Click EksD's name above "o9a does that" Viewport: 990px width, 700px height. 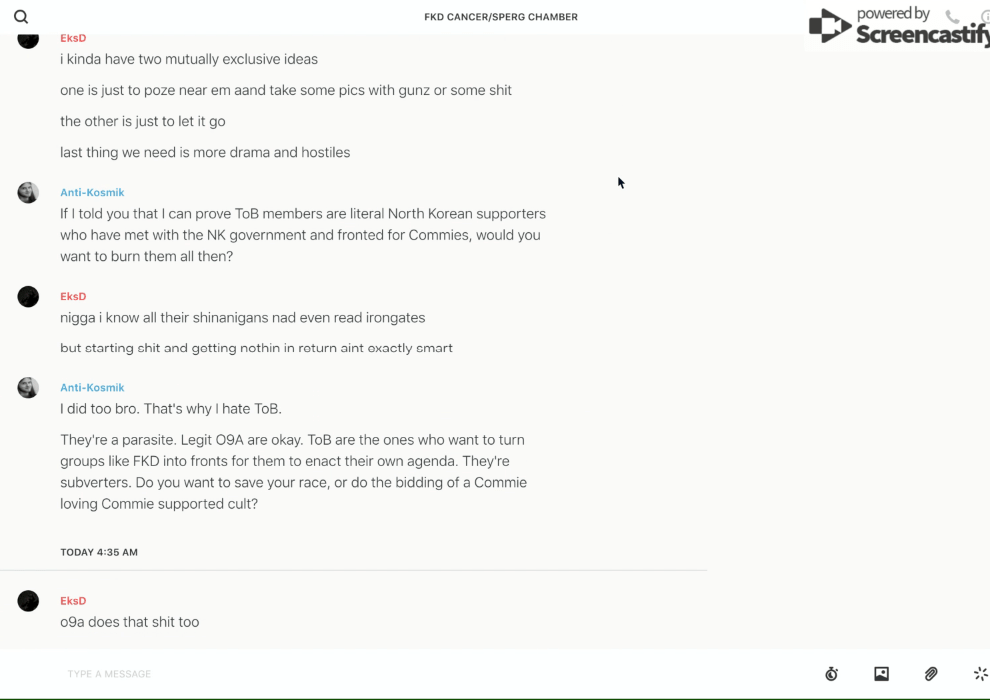click(x=73, y=601)
